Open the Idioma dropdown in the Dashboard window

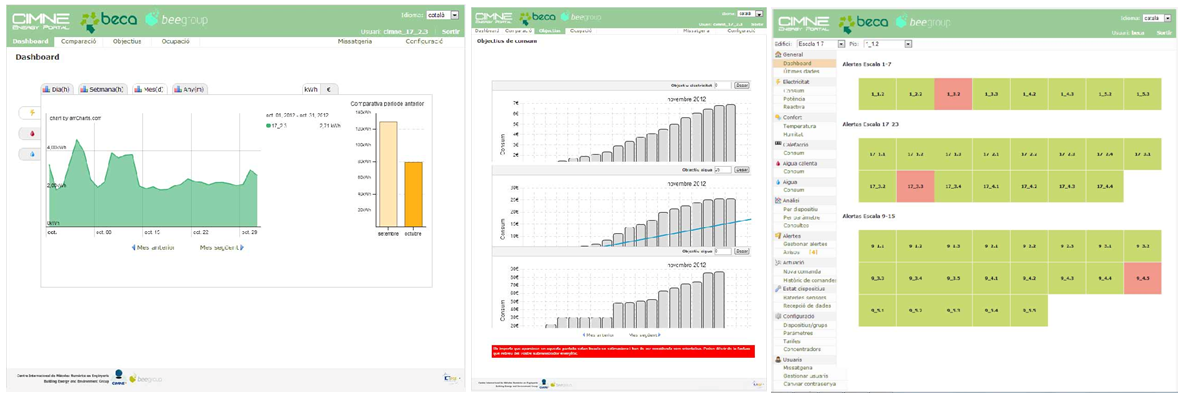(x=442, y=16)
